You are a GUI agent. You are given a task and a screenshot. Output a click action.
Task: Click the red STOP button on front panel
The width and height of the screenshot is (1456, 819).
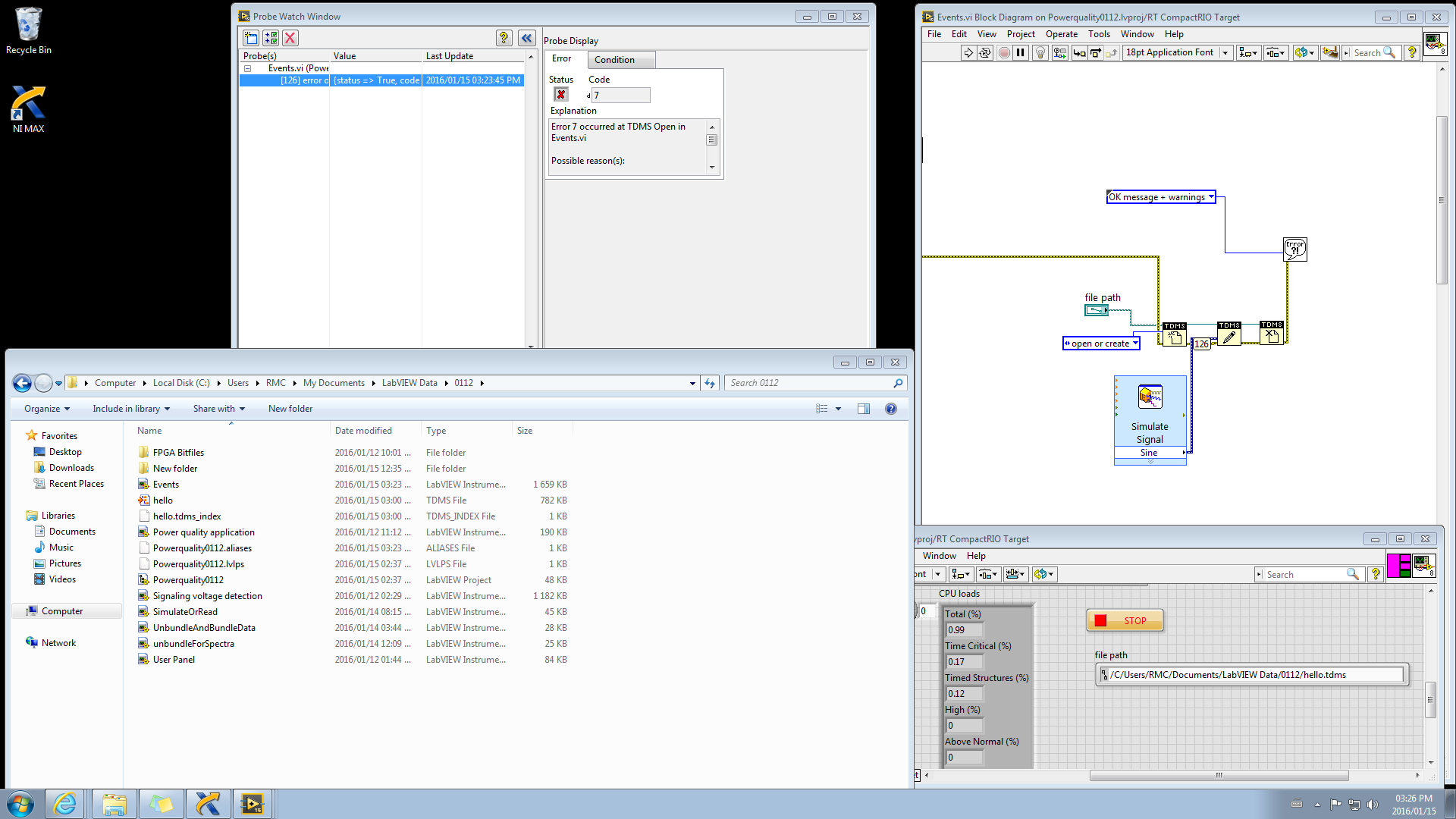(x=1125, y=620)
